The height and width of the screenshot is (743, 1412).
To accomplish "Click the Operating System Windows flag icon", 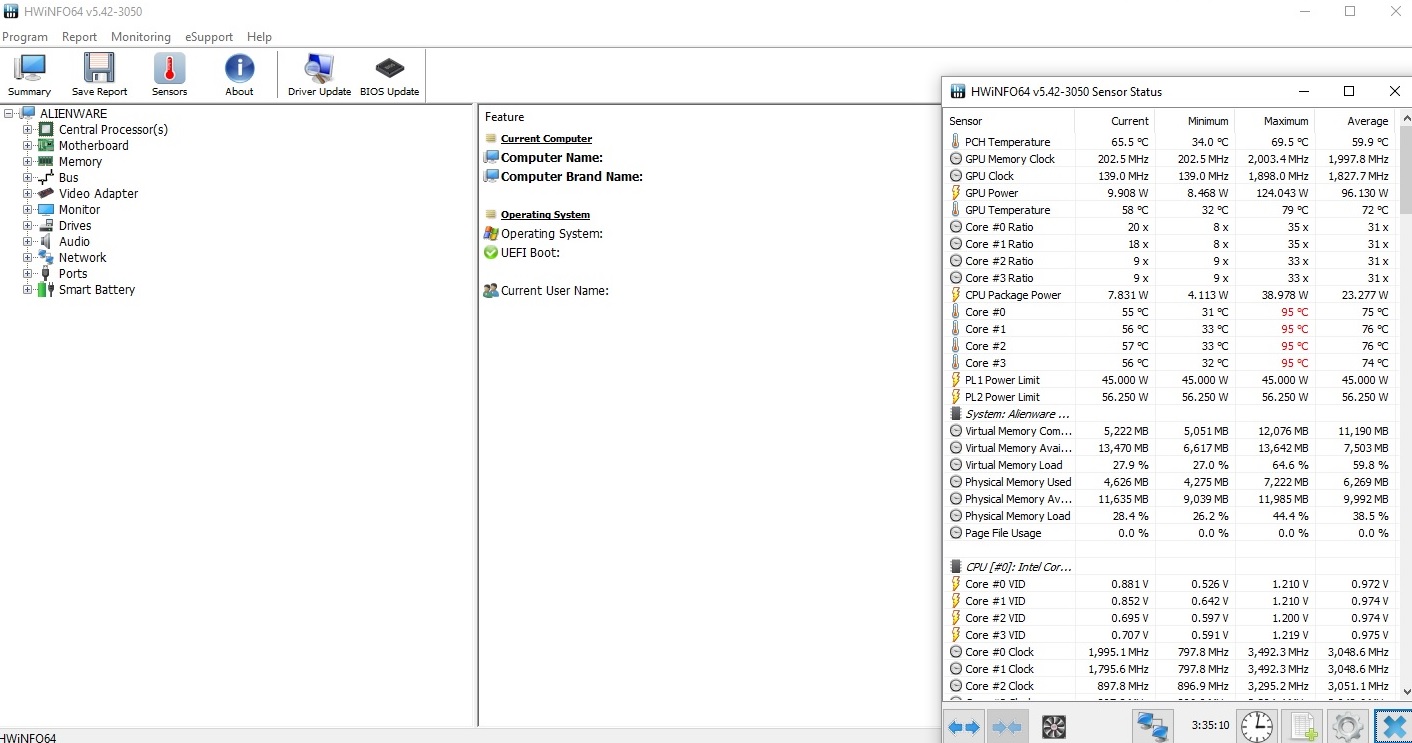I will pos(490,234).
